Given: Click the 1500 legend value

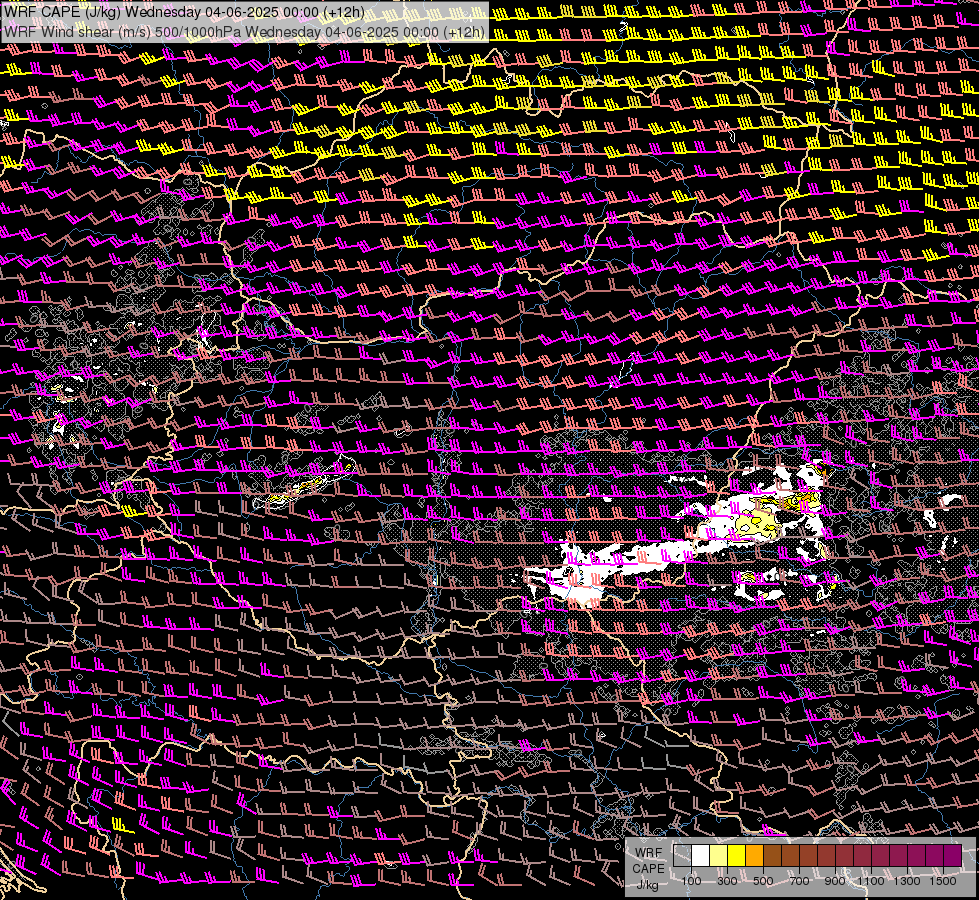Looking at the screenshot, I should 943,881.
